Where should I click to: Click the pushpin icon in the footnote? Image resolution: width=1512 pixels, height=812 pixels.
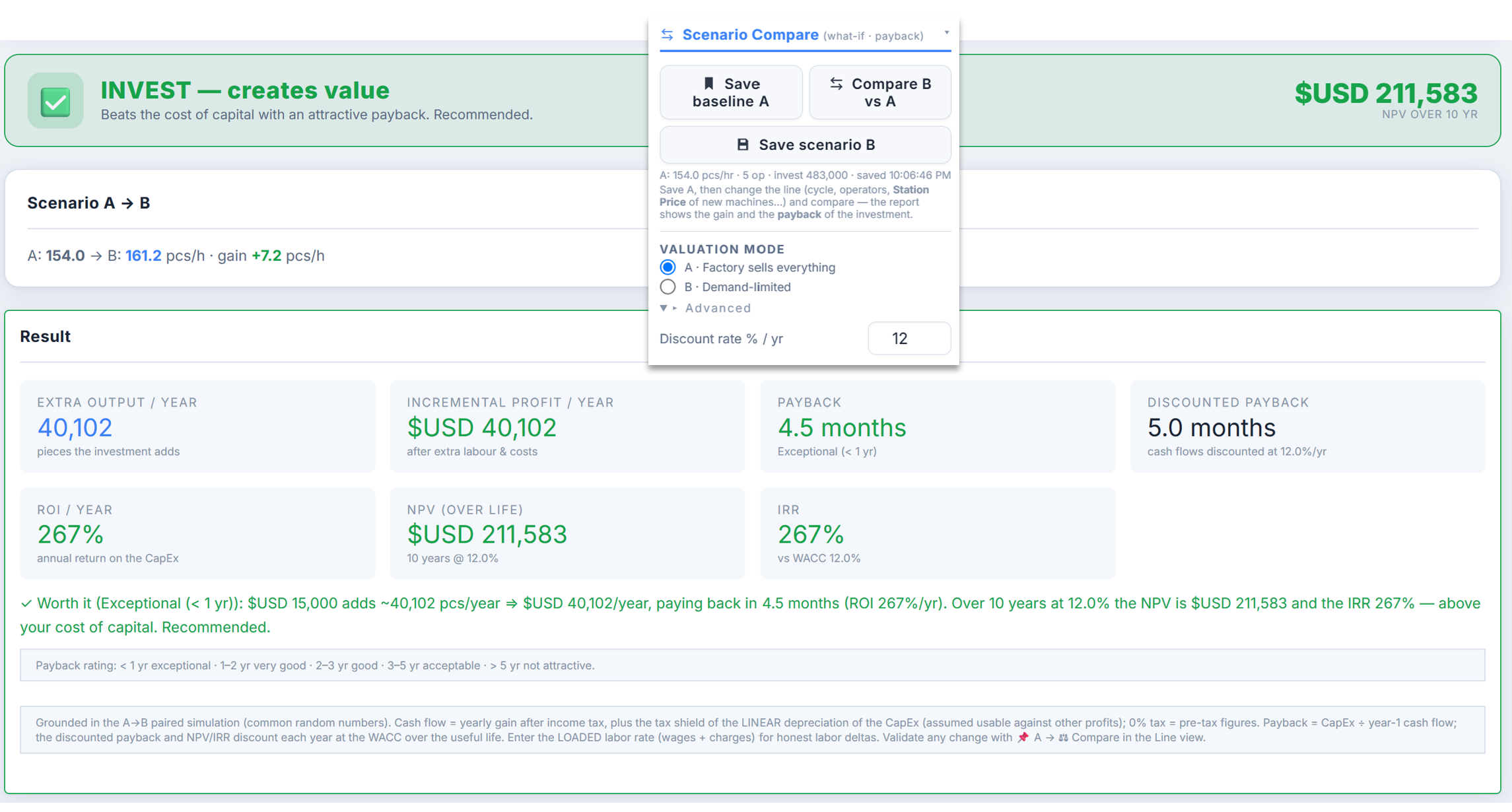click(x=1023, y=737)
